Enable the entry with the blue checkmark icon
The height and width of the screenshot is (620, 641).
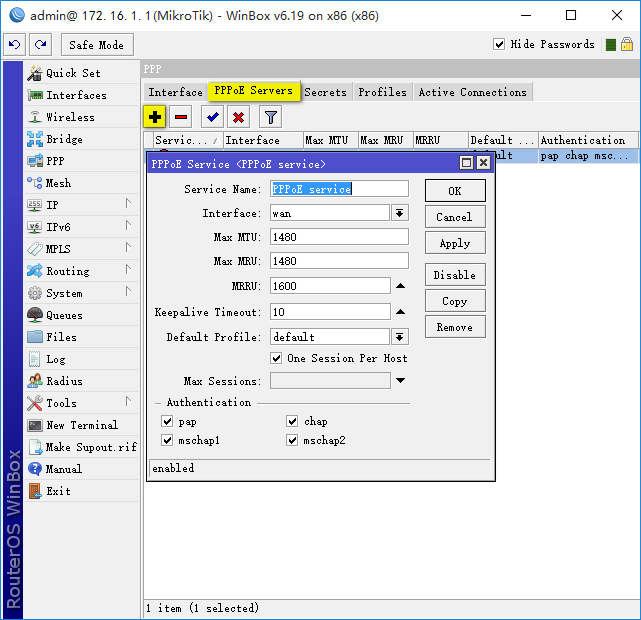[x=213, y=117]
